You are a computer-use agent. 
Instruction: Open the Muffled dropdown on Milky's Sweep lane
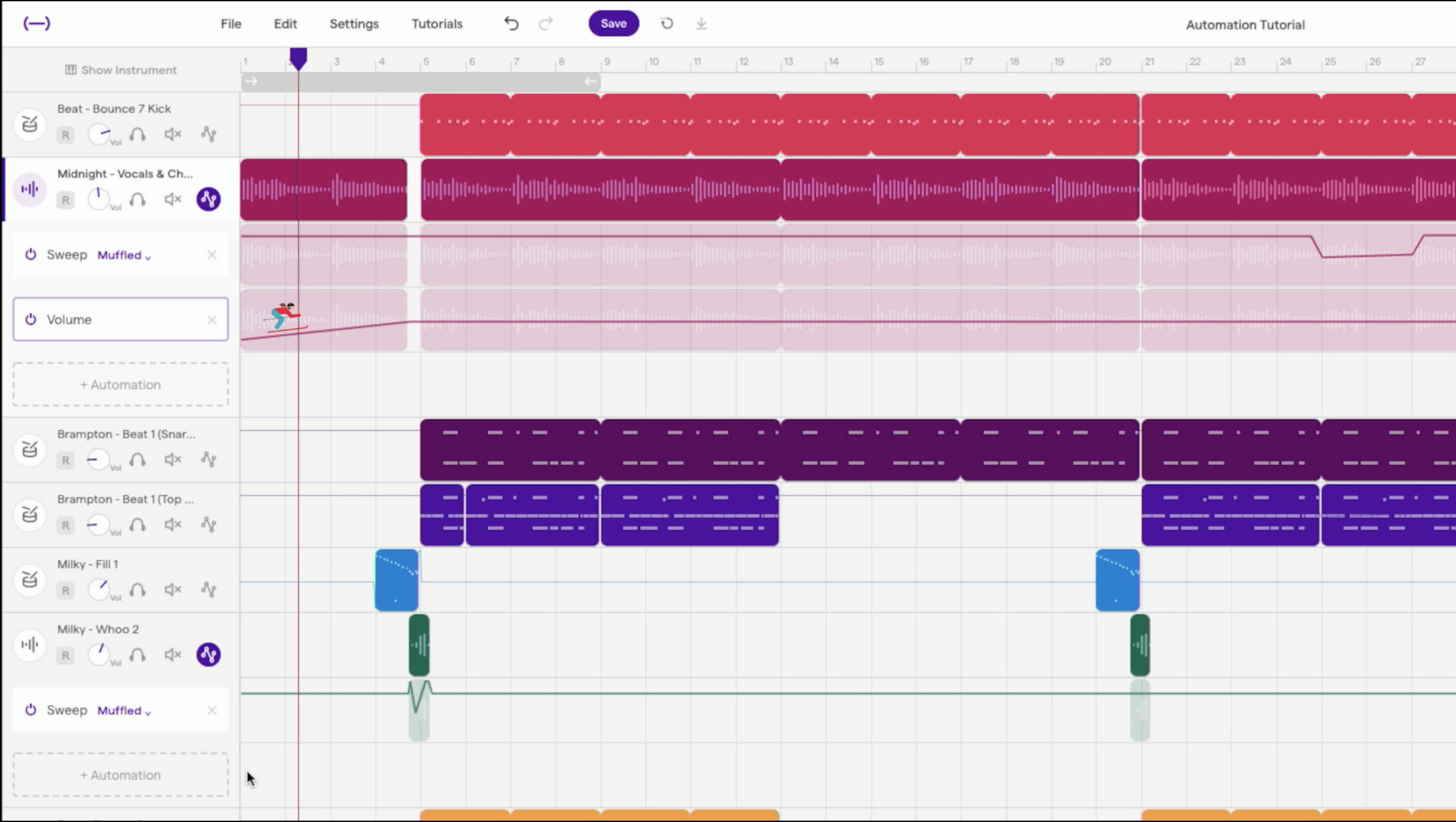[x=123, y=711]
